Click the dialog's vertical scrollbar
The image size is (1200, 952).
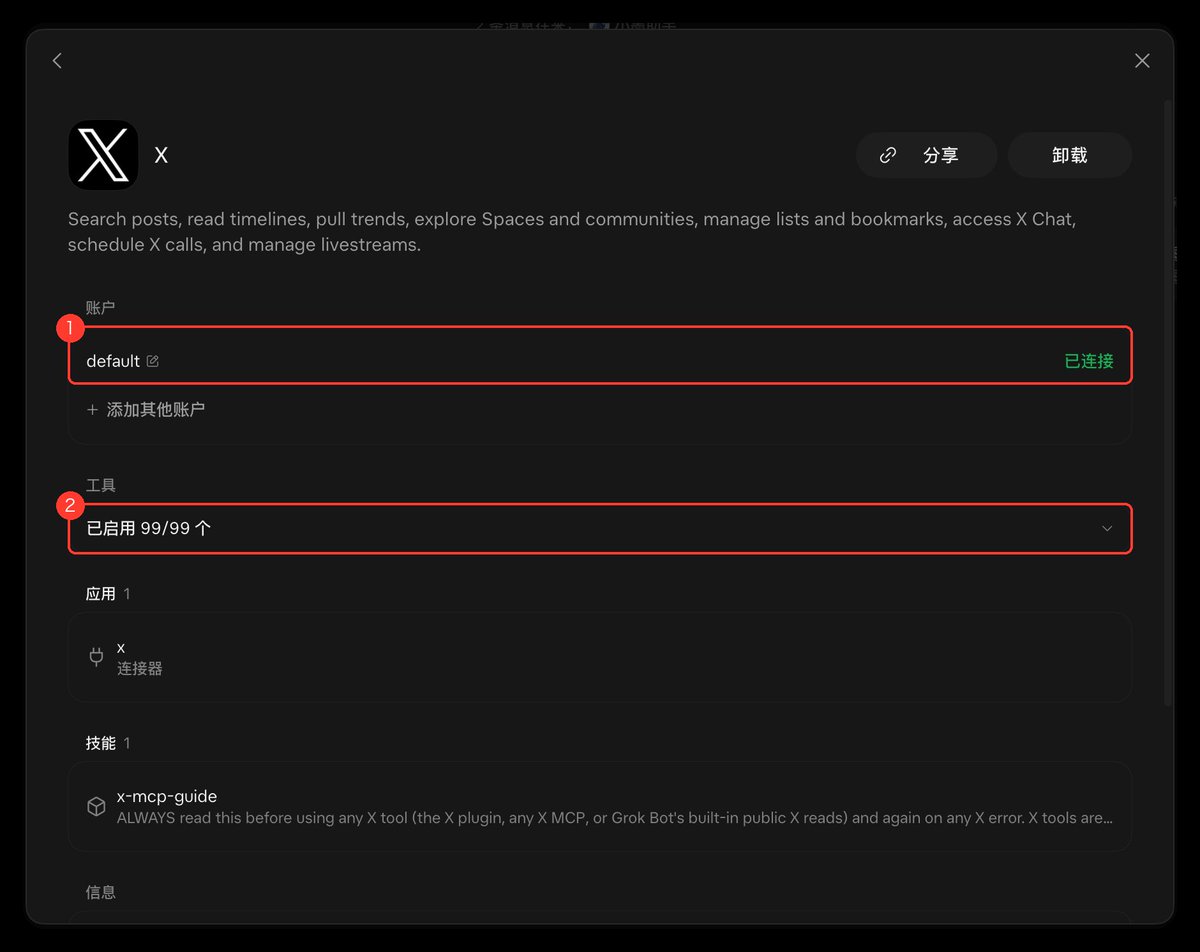(x=1167, y=403)
